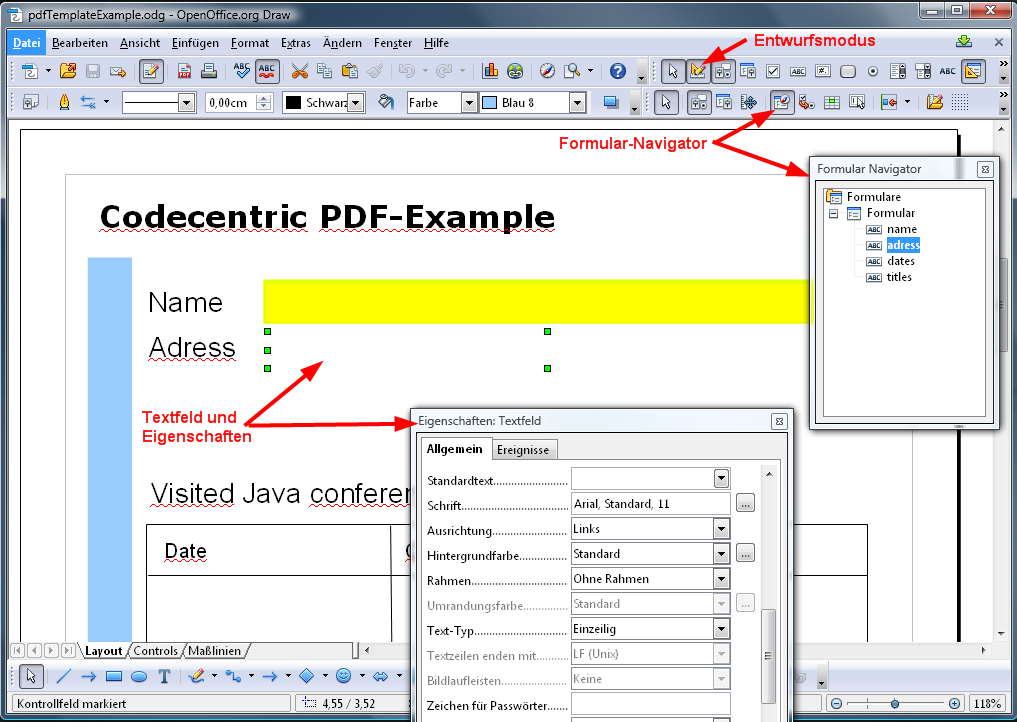Toggle the form controls wizard triangle icon

[x=973, y=71]
